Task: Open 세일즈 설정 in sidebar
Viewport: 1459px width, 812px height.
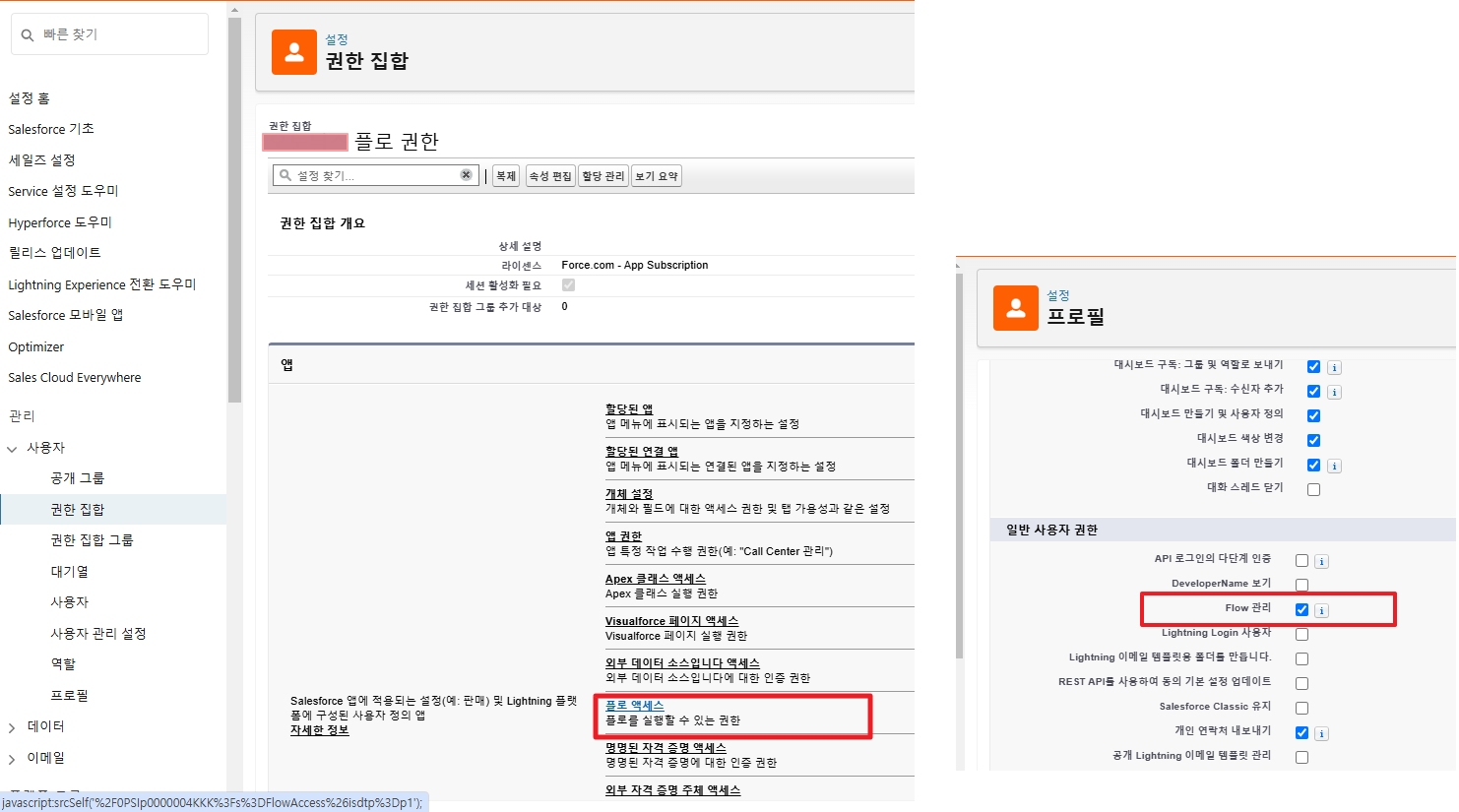Action: 41,159
